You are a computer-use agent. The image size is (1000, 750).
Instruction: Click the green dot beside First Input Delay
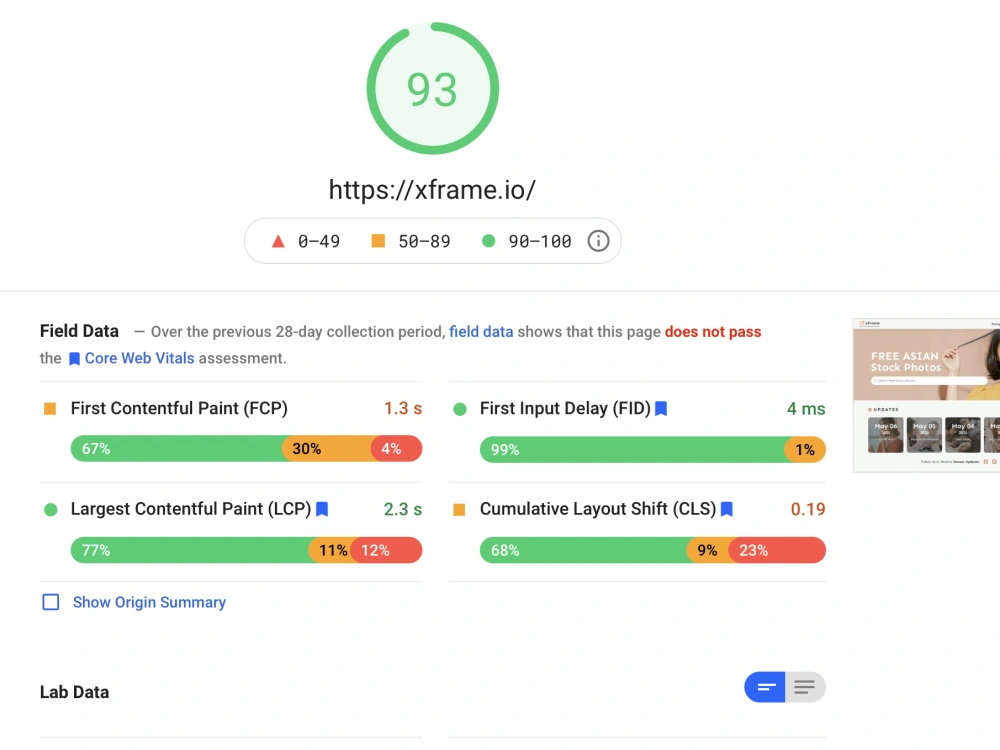click(460, 409)
